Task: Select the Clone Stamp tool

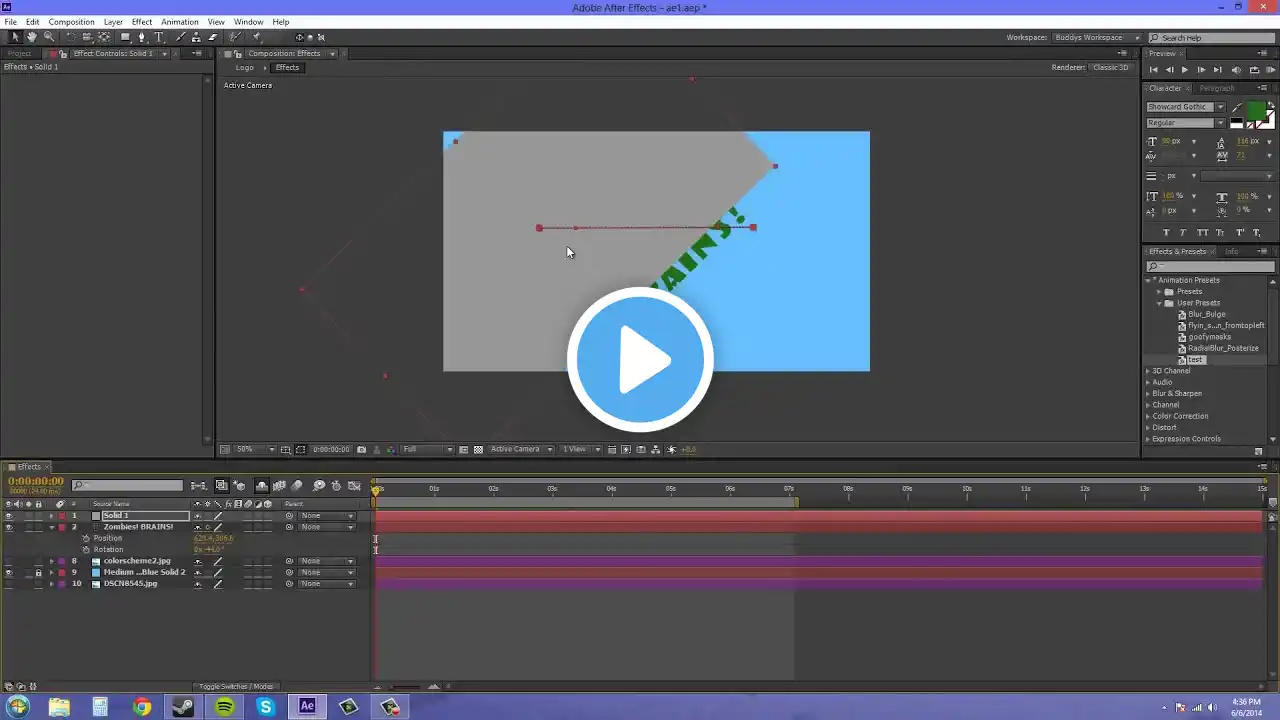Action: (197, 37)
